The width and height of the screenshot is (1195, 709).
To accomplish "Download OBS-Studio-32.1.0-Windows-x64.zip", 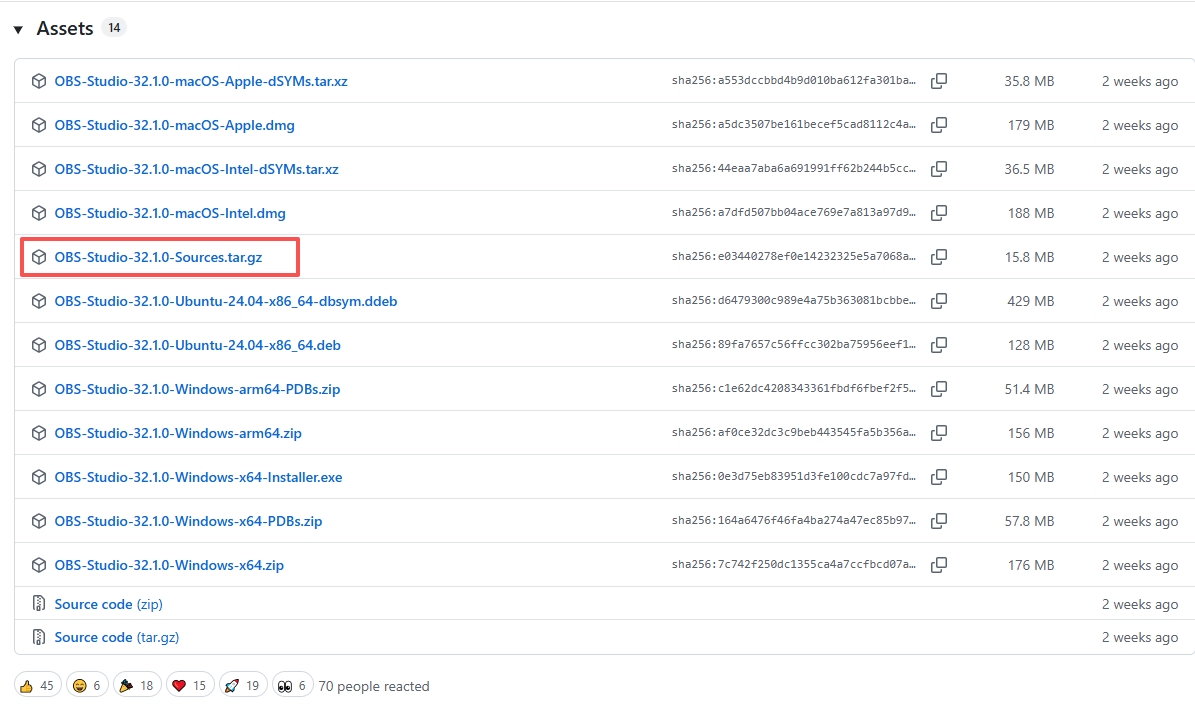I will pos(169,565).
